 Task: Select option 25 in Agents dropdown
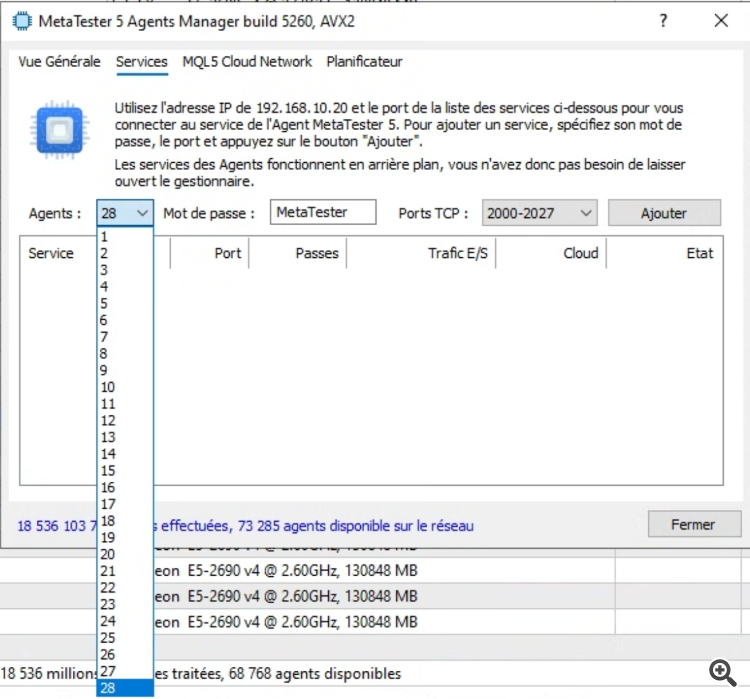[125, 638]
